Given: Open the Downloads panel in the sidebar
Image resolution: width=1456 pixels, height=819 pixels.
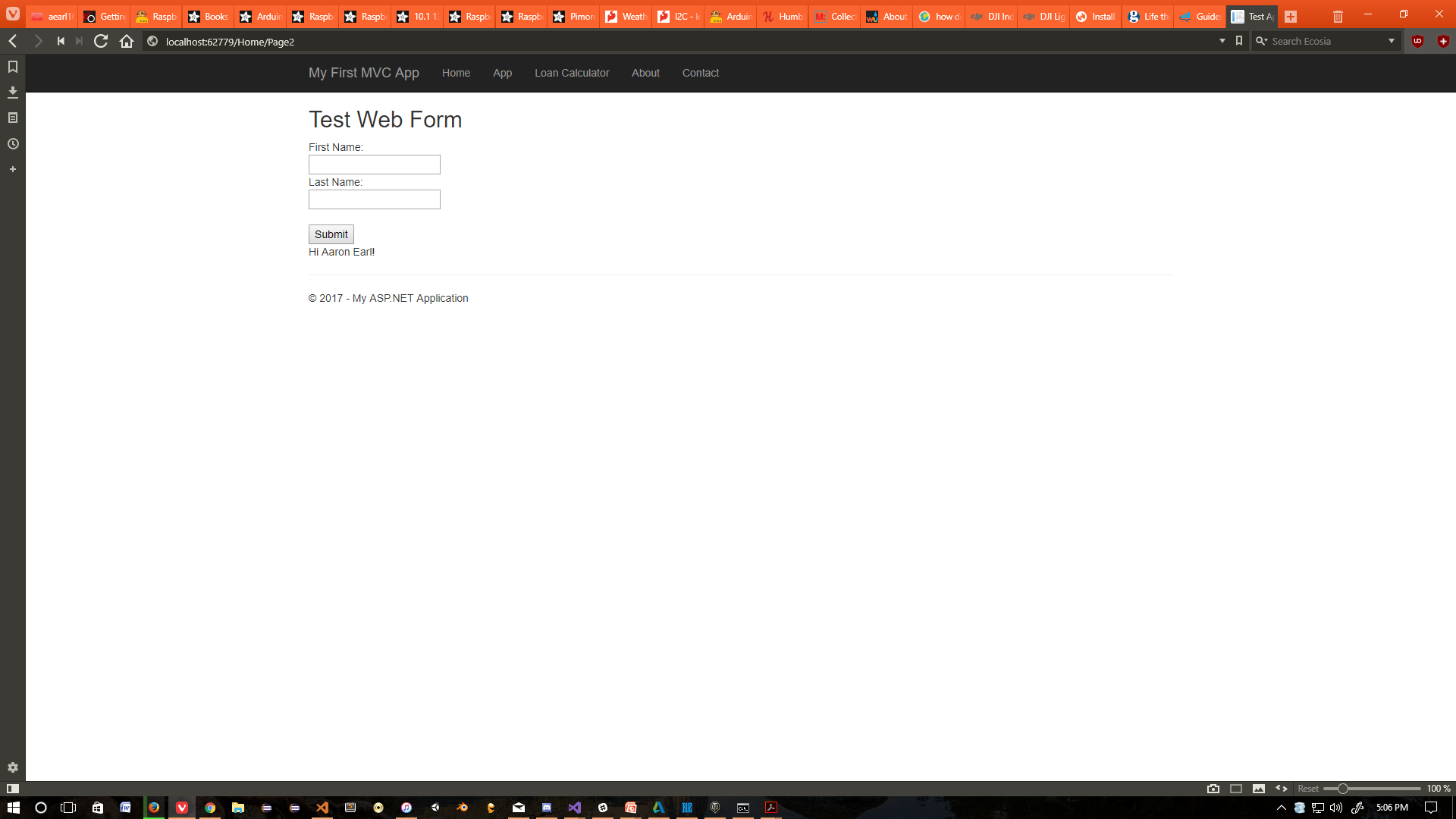Looking at the screenshot, I should tap(12, 91).
